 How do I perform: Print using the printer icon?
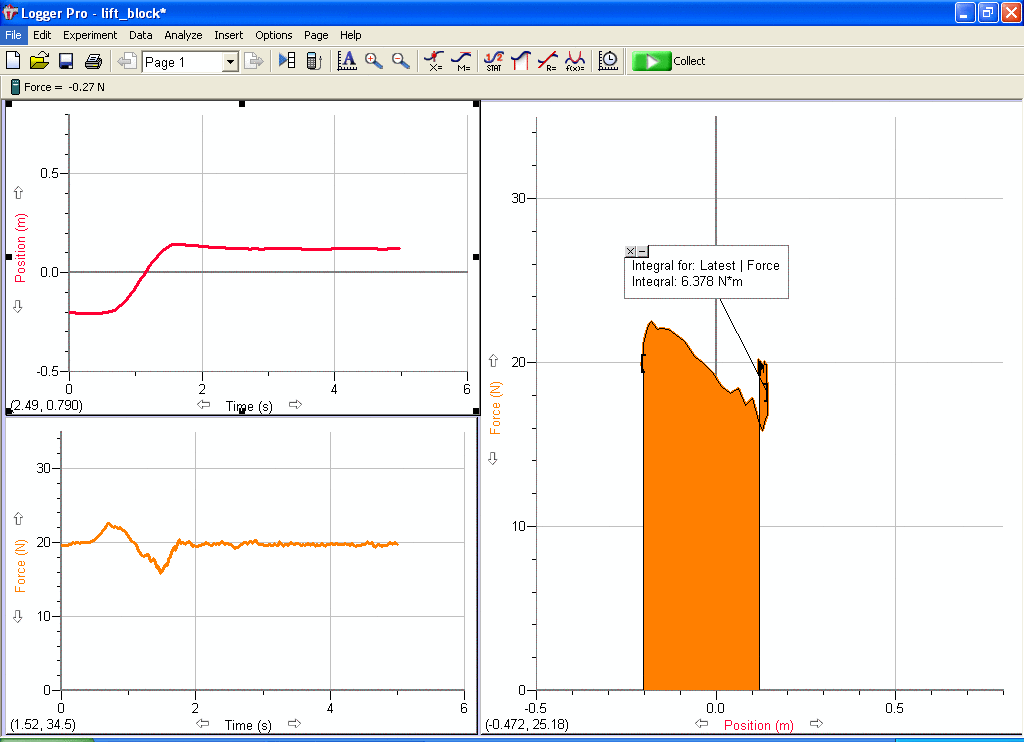pyautogui.click(x=93, y=61)
